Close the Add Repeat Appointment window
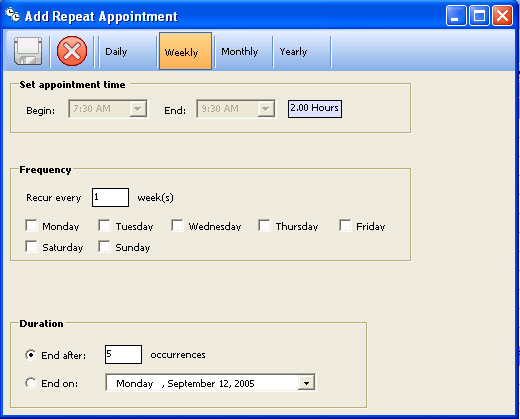Viewport: 520px width, 419px height. click(x=502, y=15)
